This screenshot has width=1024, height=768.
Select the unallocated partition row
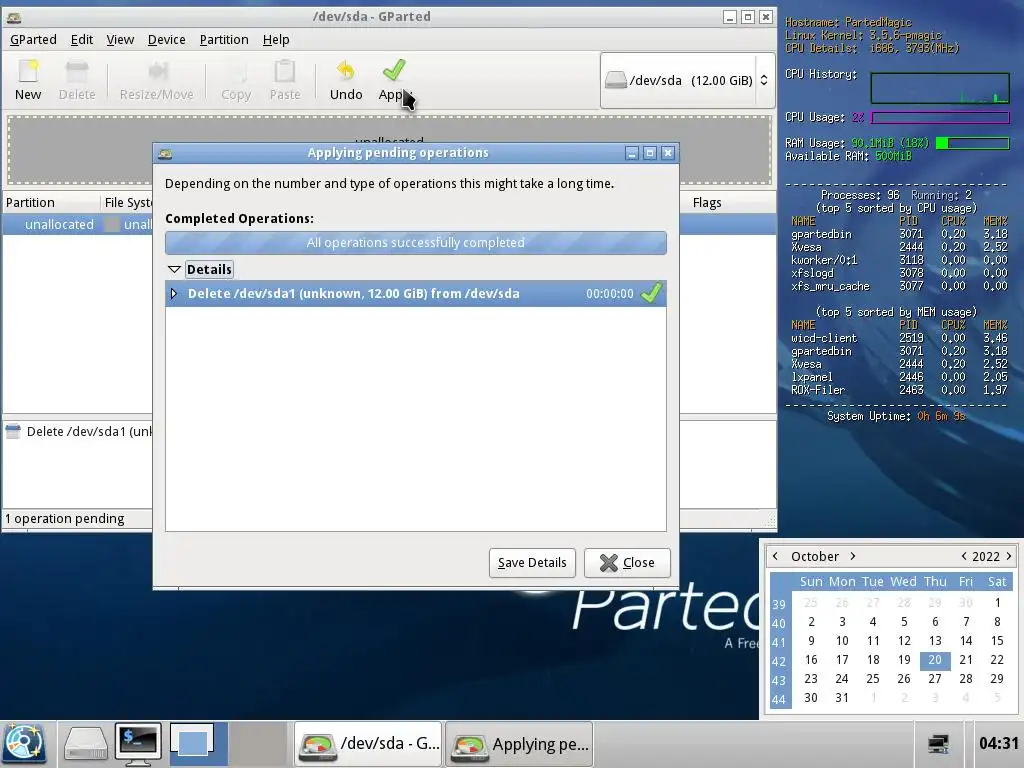pos(77,225)
